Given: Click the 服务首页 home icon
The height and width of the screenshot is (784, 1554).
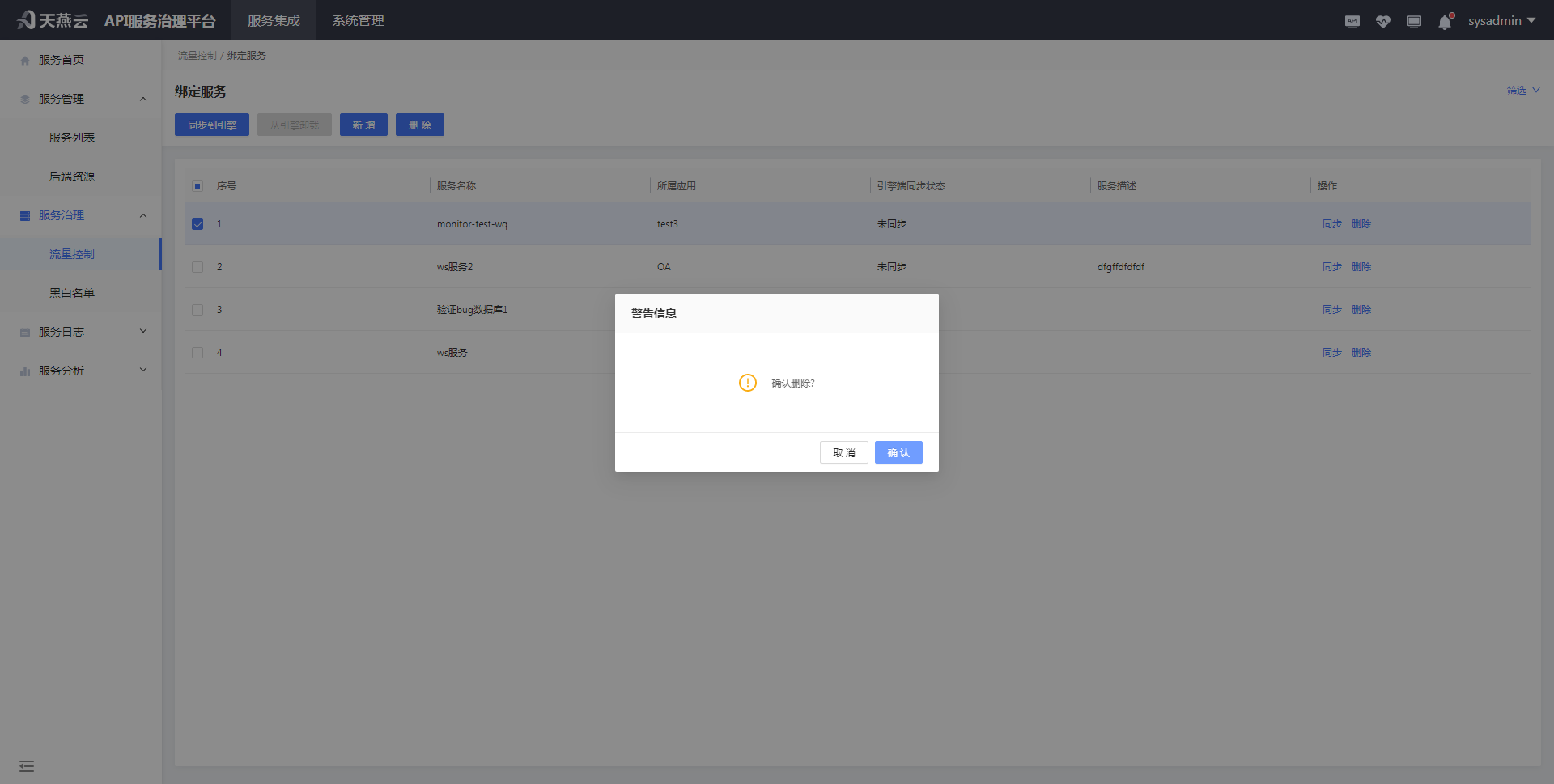Looking at the screenshot, I should tap(25, 61).
